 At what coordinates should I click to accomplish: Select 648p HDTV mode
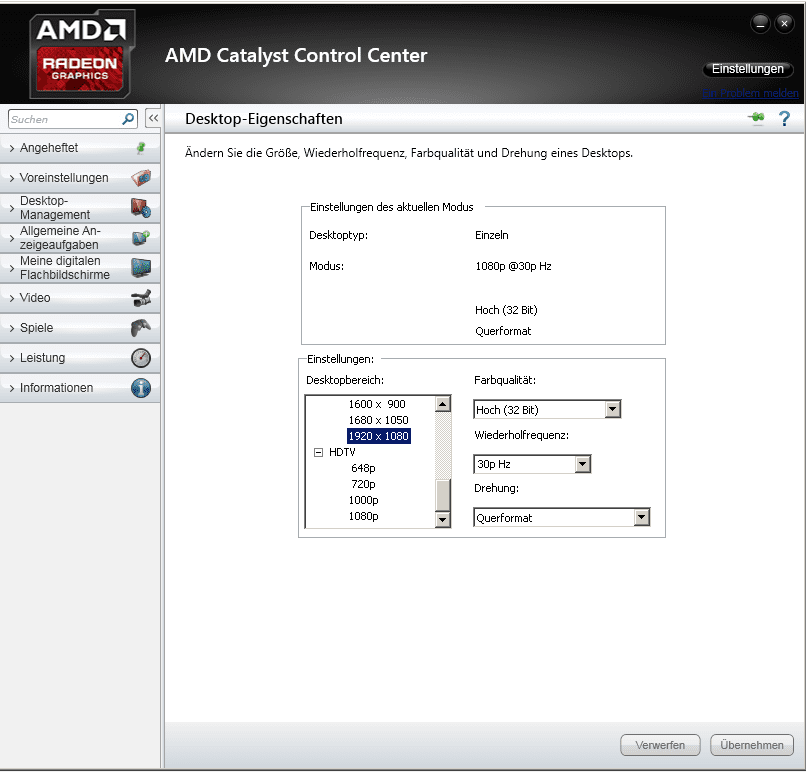[363, 468]
